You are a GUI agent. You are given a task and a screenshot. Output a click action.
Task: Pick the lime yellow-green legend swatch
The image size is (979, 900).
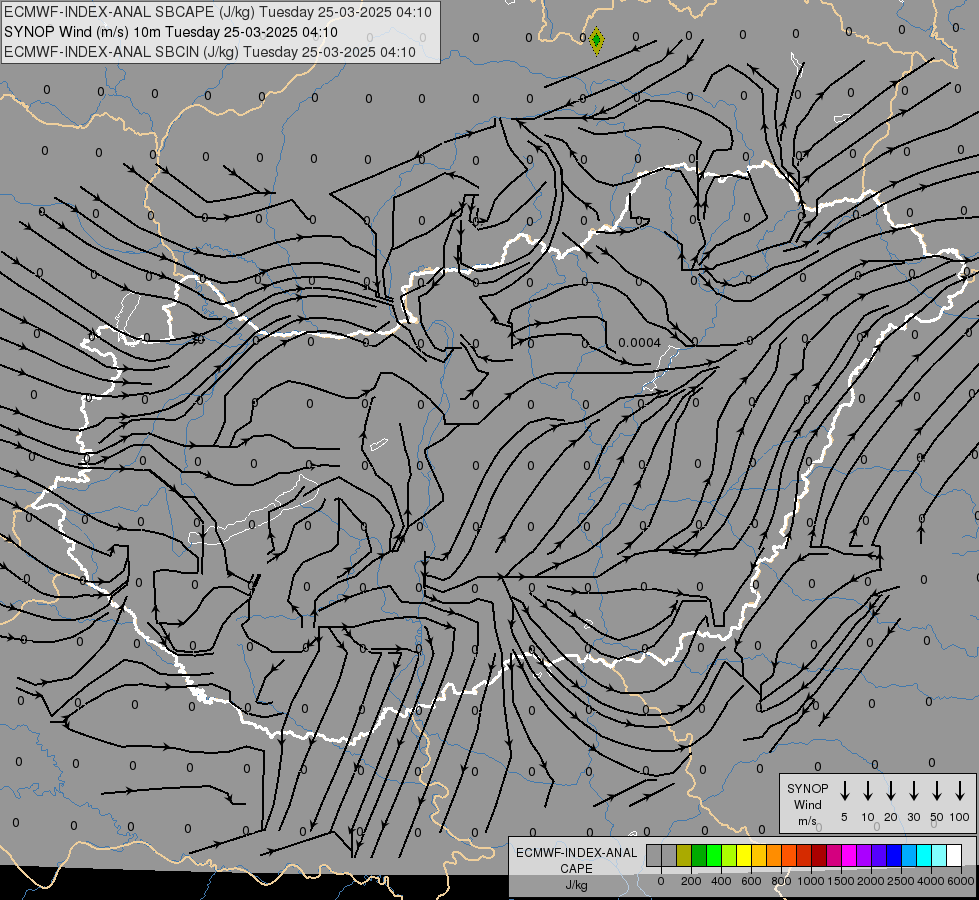pyautogui.click(x=729, y=855)
